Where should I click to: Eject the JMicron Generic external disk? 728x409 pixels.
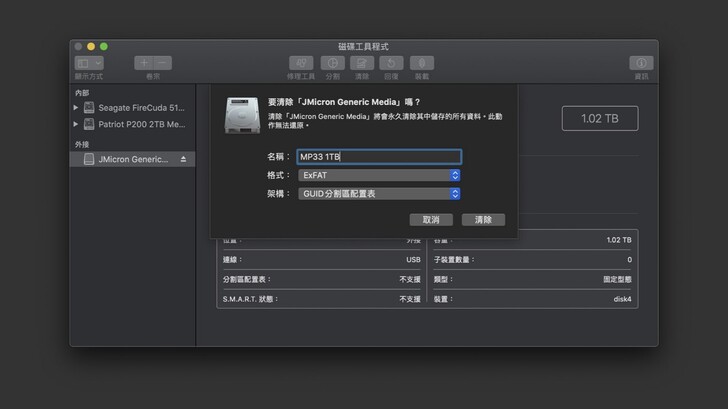tap(183, 159)
